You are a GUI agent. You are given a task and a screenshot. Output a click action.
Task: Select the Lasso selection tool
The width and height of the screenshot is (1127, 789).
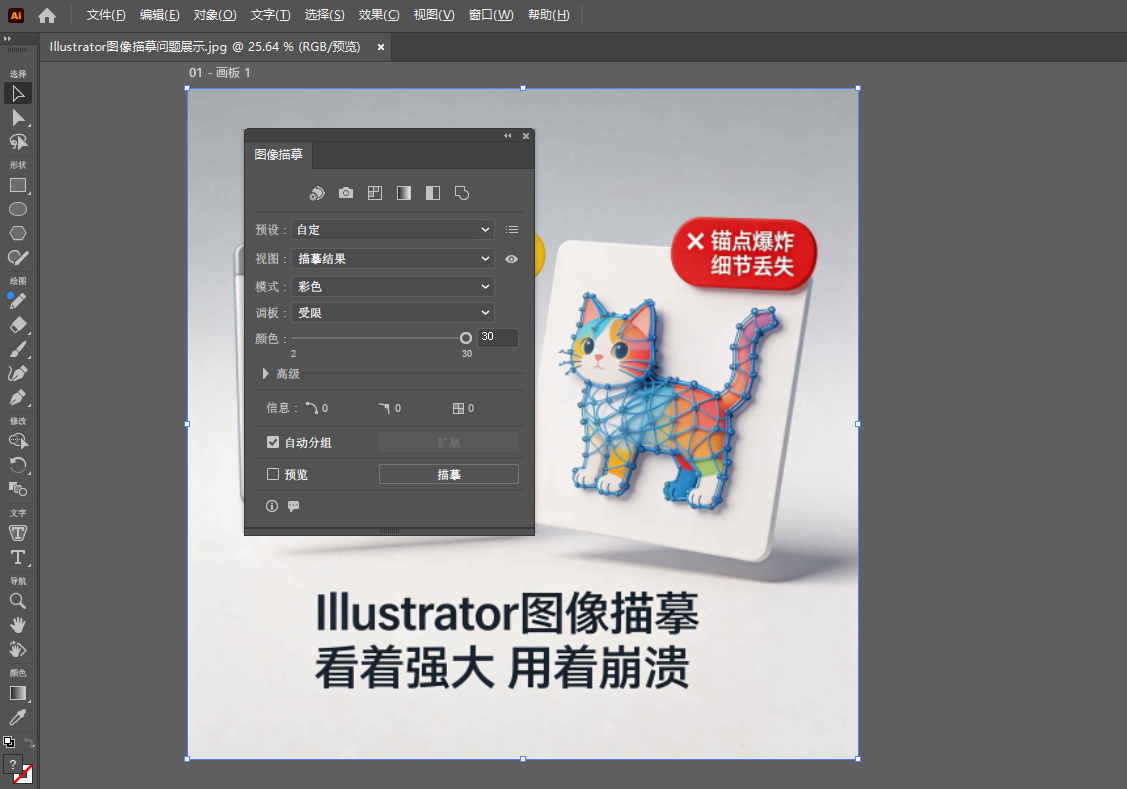18,142
